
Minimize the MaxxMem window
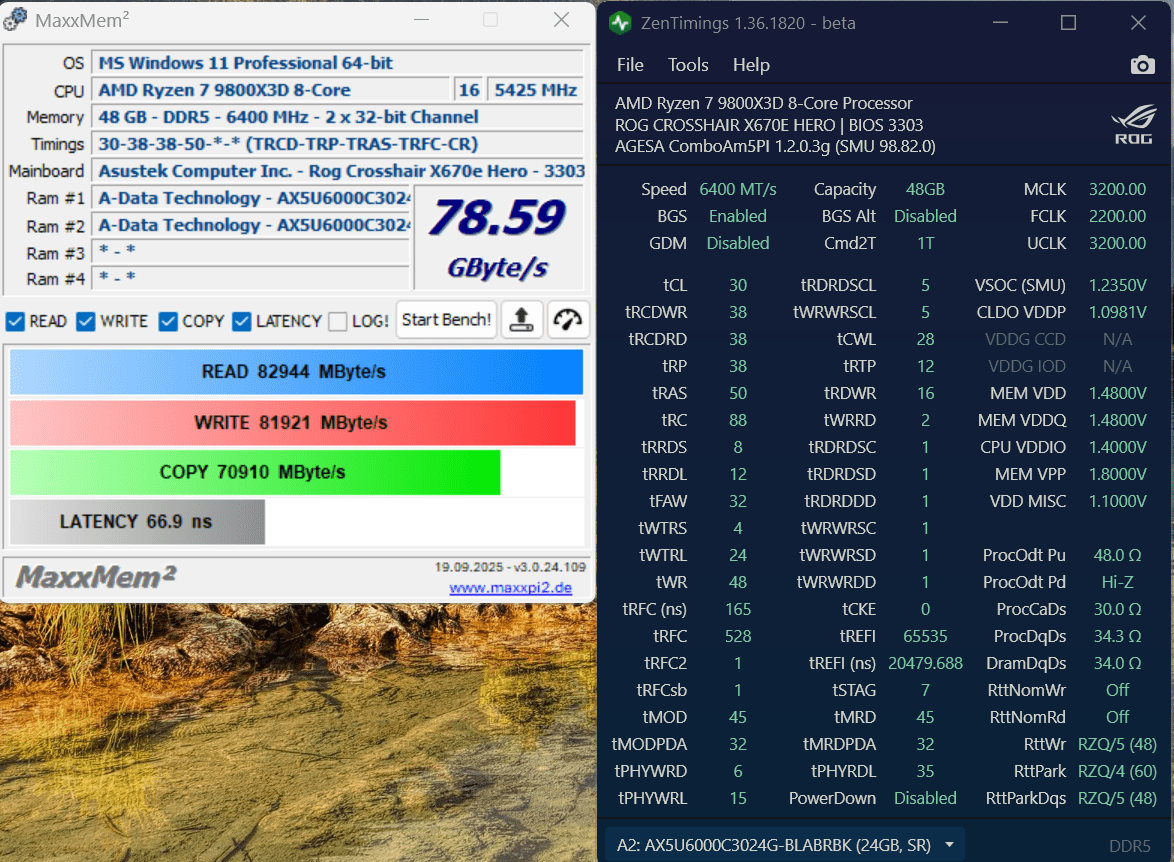click(422, 20)
